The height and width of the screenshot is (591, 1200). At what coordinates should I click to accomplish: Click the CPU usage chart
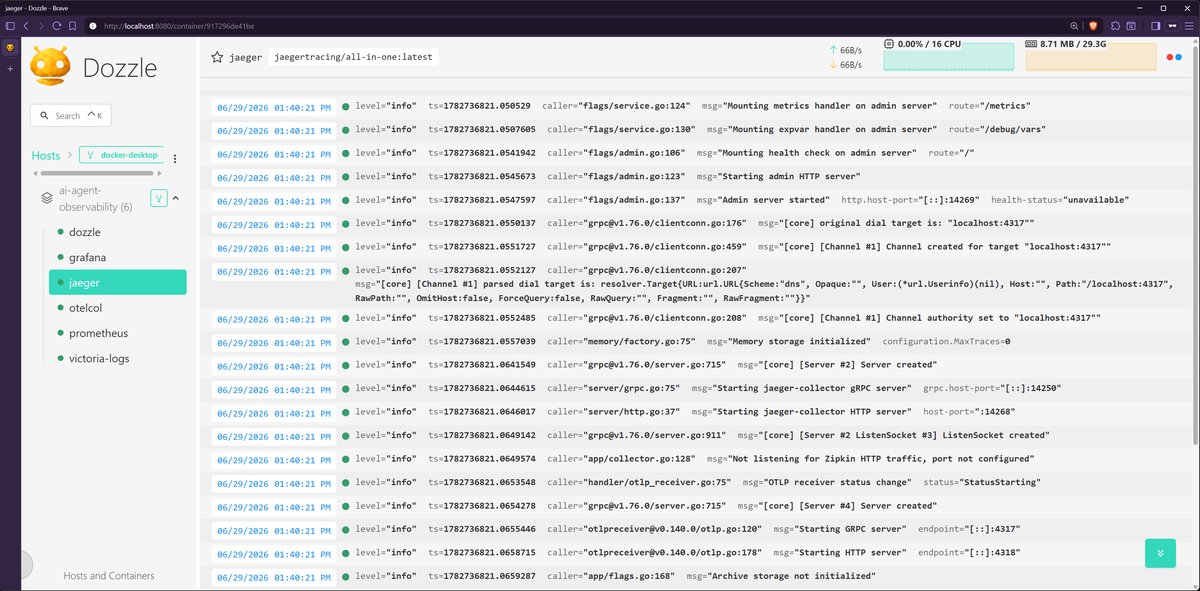949,57
